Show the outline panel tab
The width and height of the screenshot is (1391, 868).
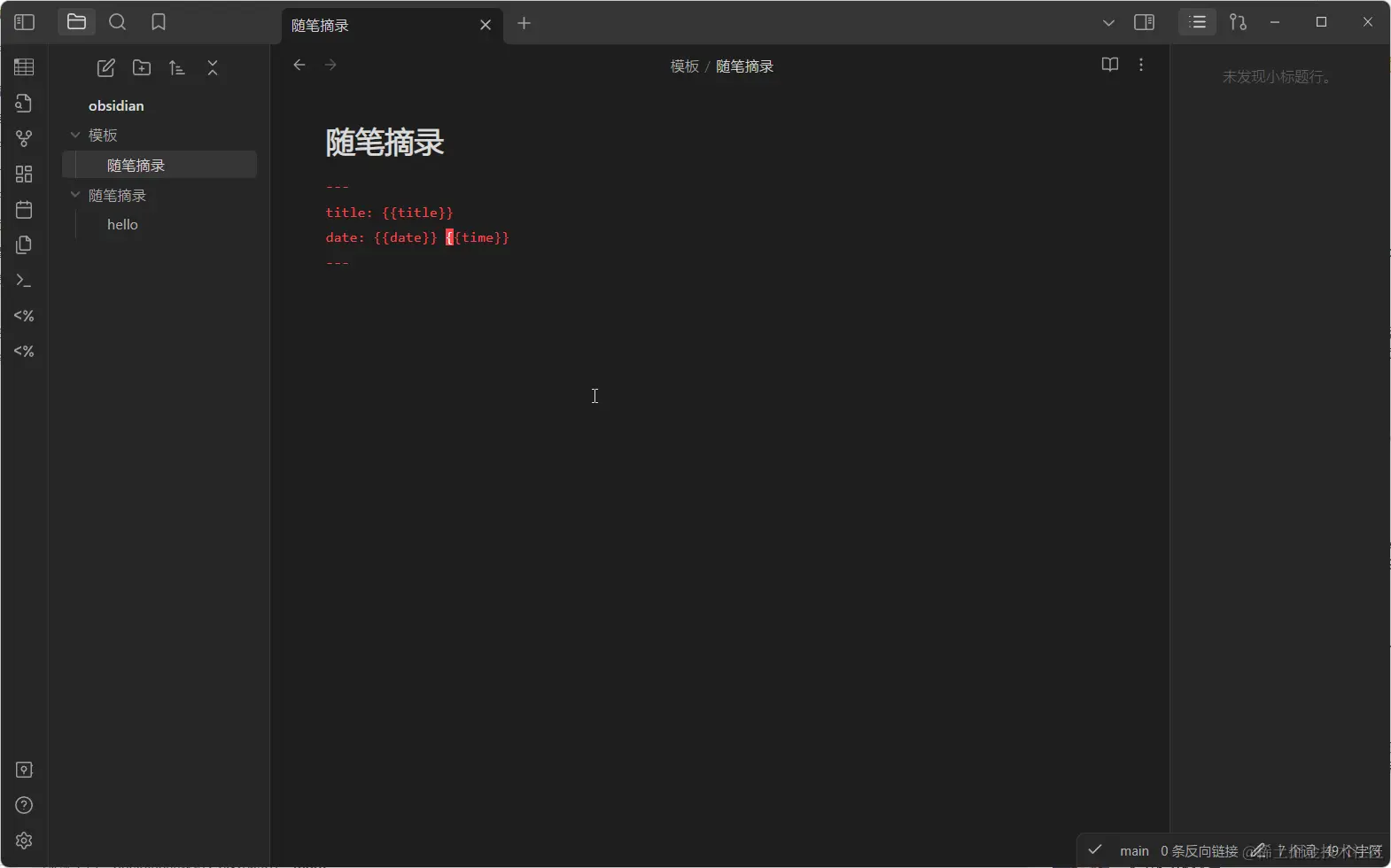point(1198,22)
